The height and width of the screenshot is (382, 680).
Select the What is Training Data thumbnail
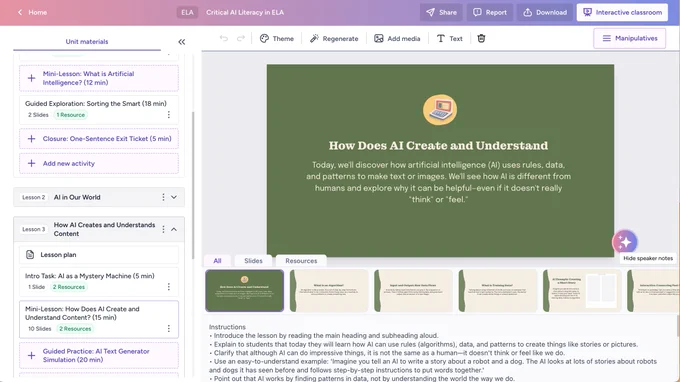498,291
